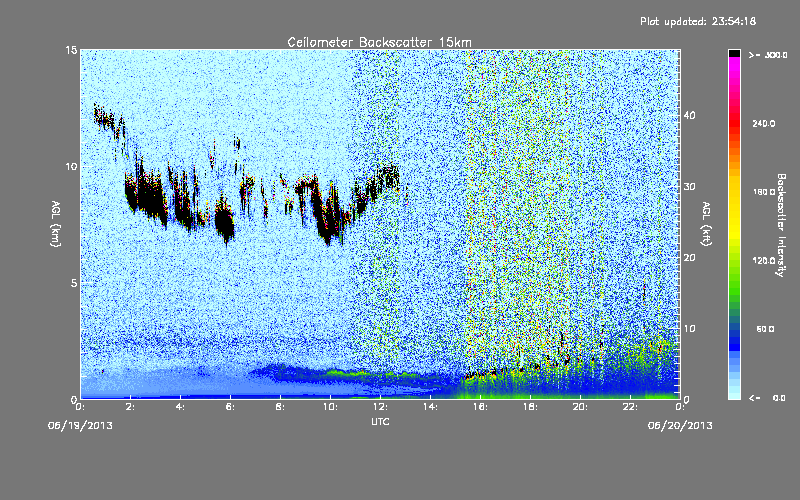Click the "4:" hour tick on the UTC axis

181,407
